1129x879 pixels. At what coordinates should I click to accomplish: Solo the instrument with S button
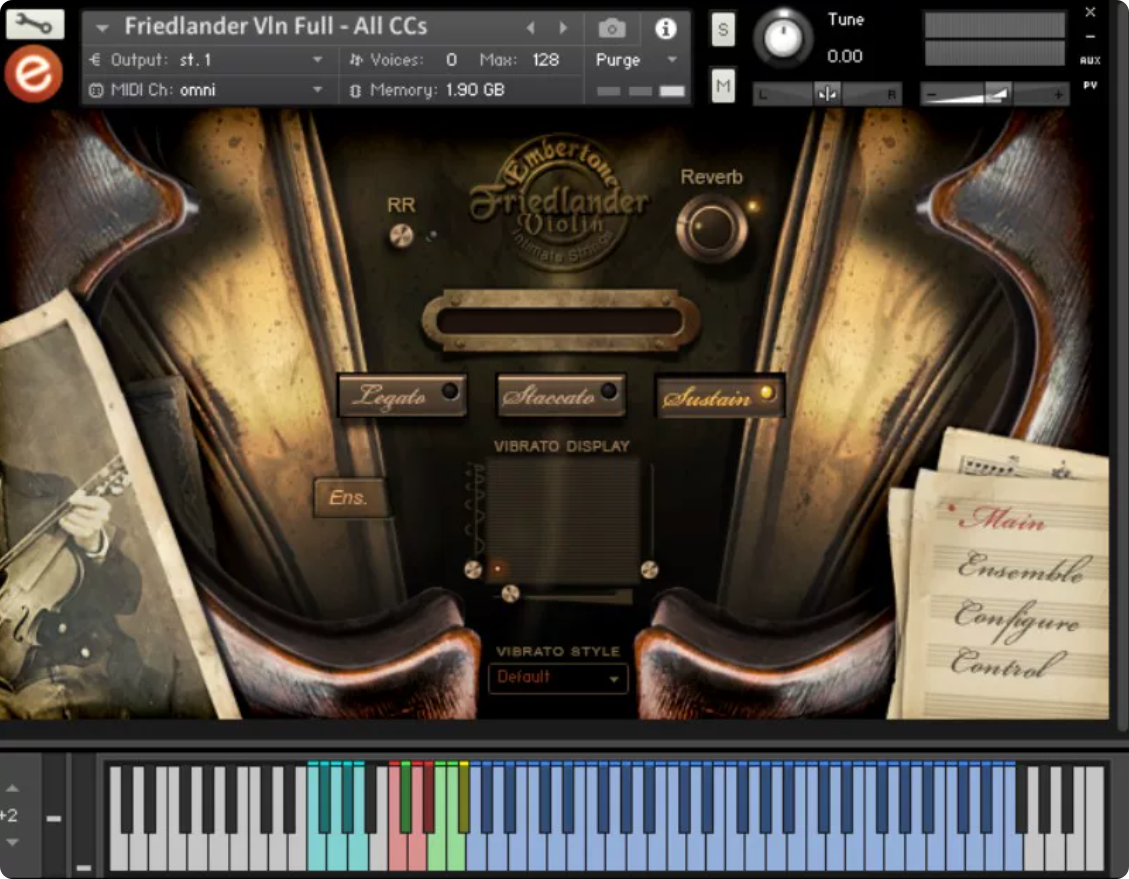click(x=723, y=30)
